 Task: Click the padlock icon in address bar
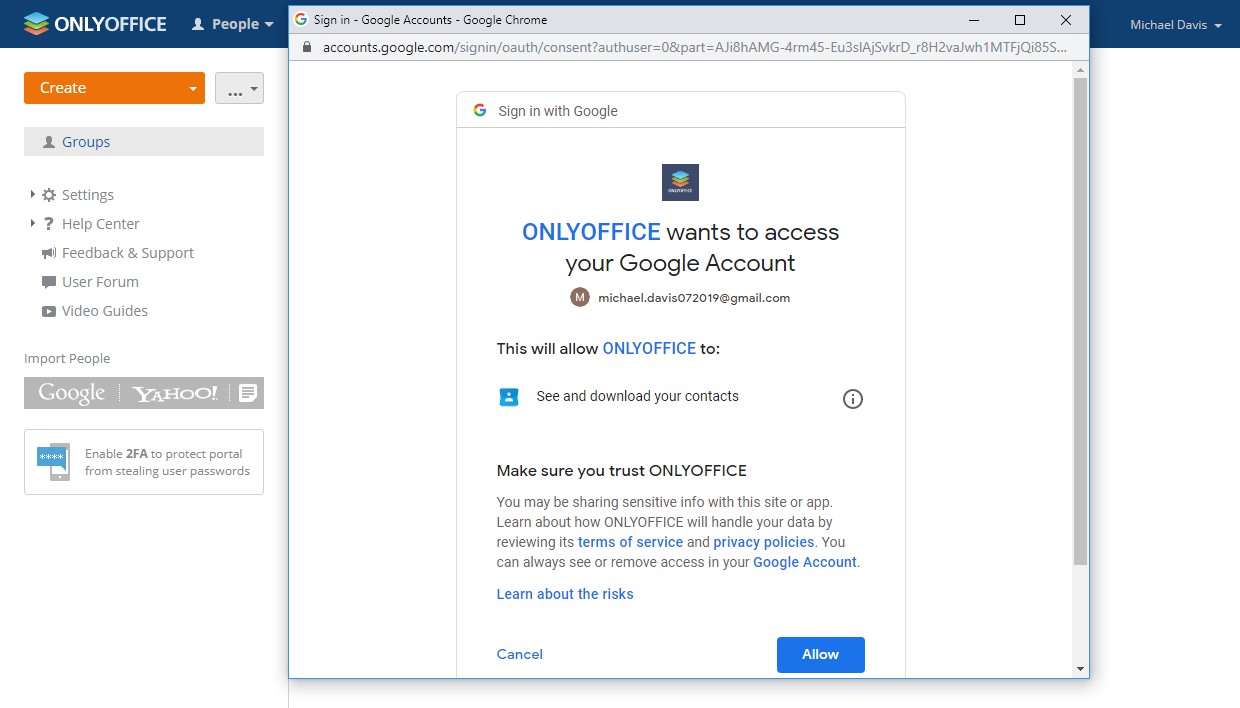click(x=306, y=47)
